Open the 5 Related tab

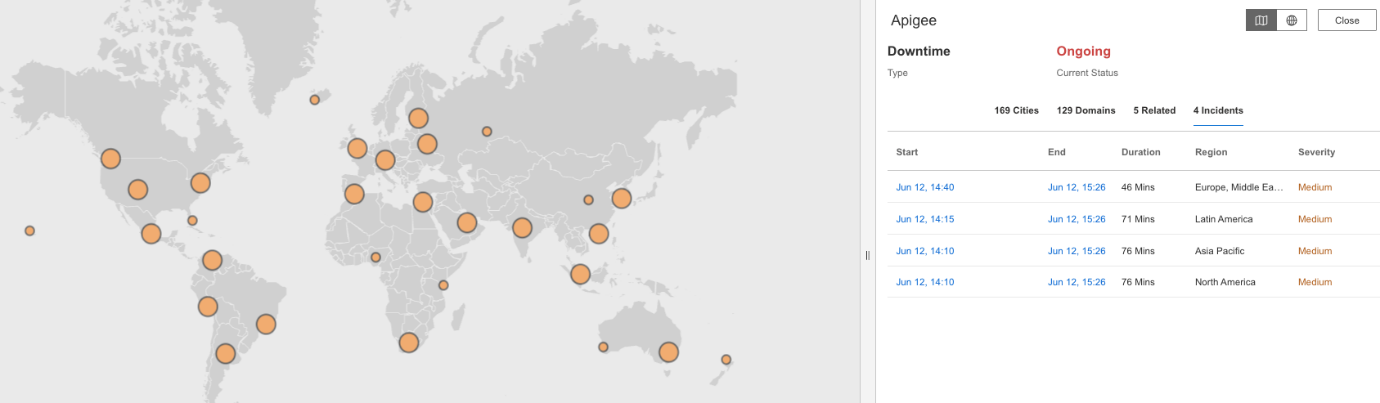[x=1154, y=110]
